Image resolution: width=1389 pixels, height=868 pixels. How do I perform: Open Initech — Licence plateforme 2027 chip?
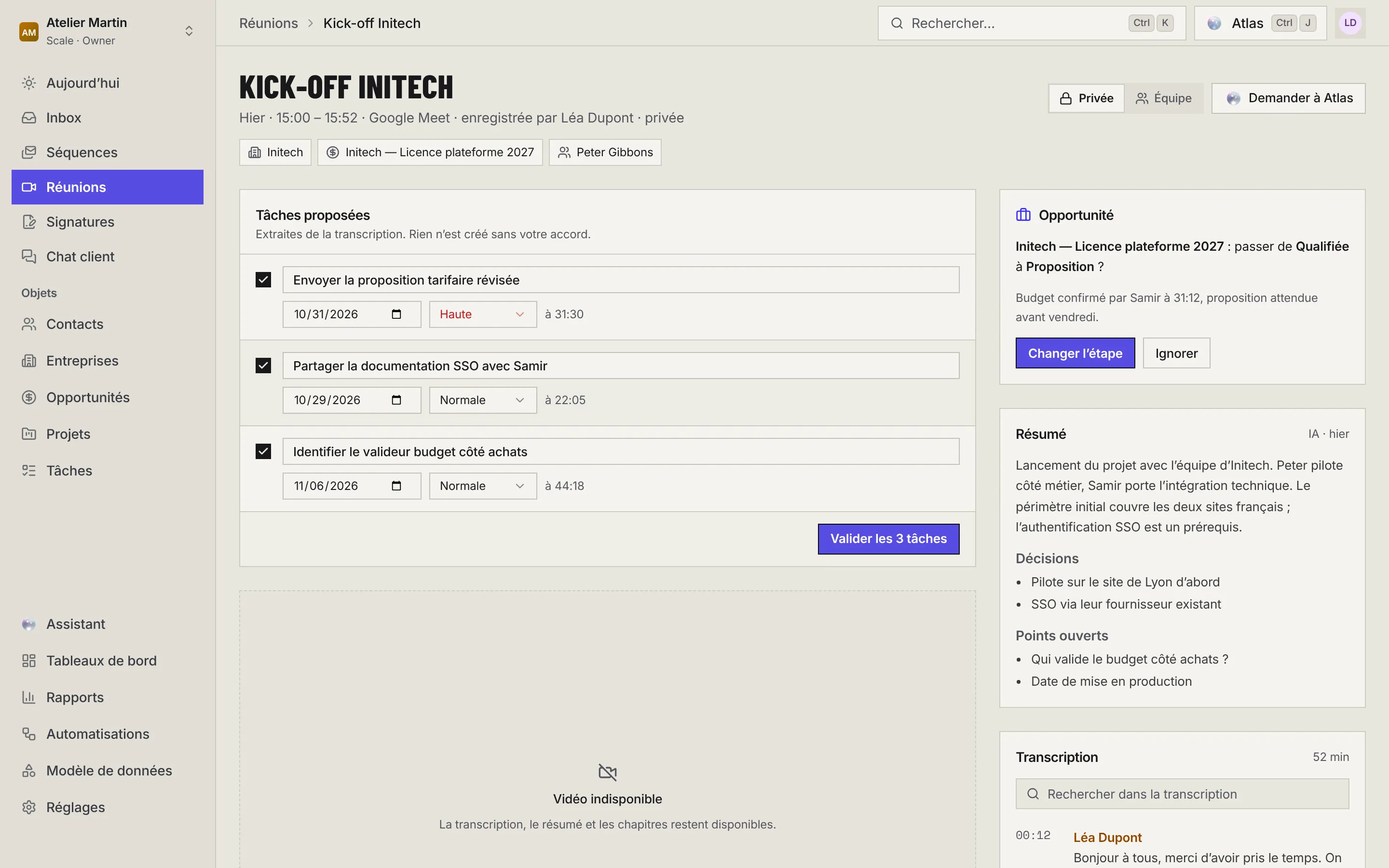pos(430,152)
